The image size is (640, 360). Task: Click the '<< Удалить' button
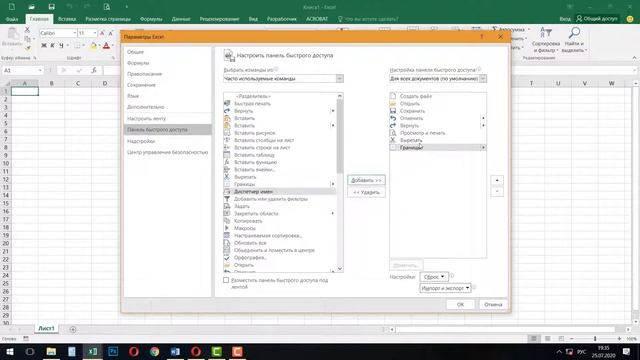click(366, 192)
